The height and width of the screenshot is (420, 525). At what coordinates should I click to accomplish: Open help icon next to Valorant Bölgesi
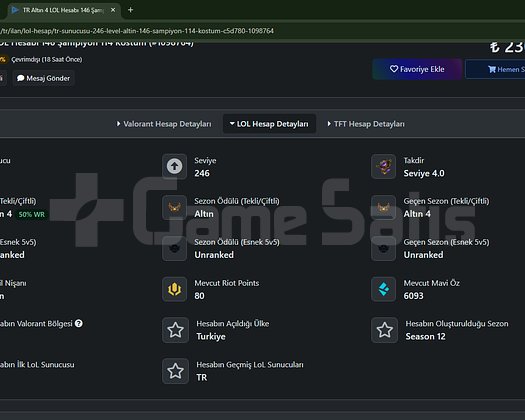[79, 324]
